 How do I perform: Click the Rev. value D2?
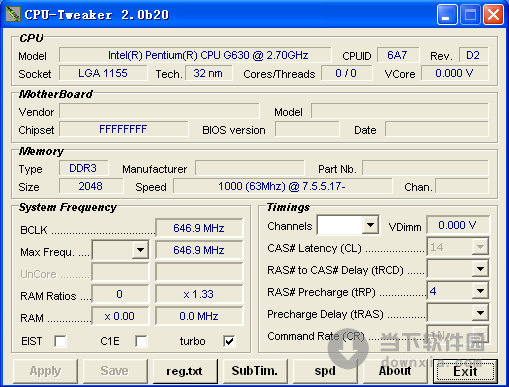pos(473,55)
